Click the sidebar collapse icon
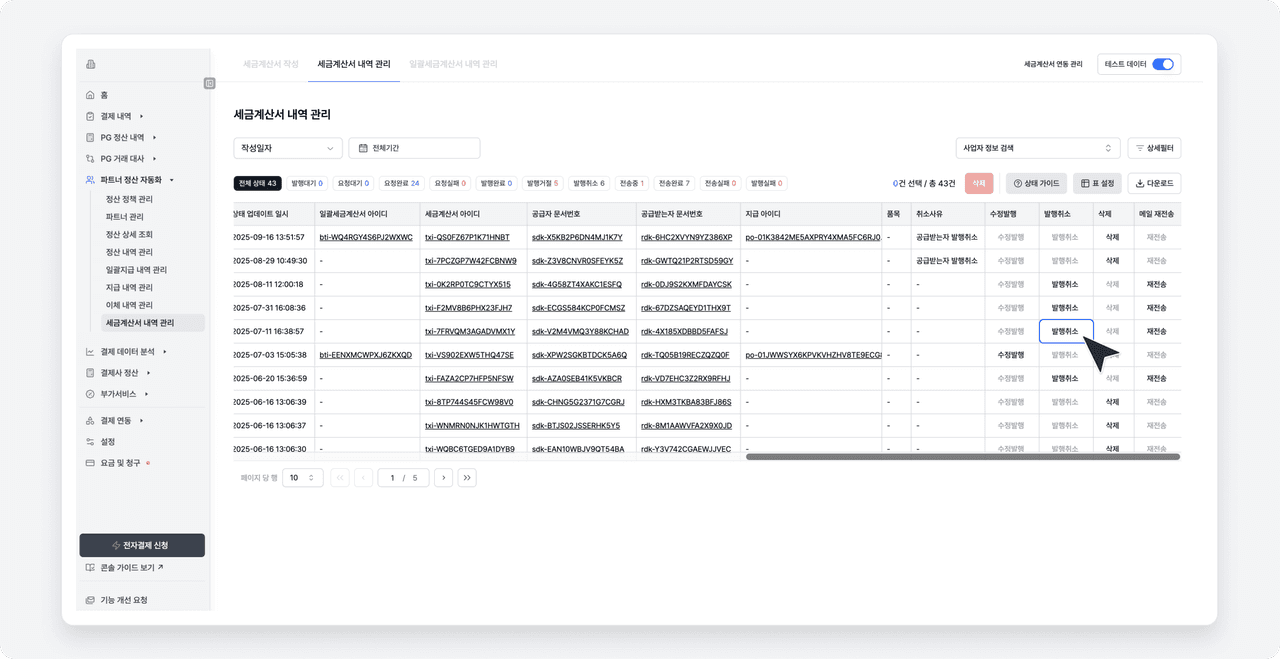Viewport: 1280px width, 659px height. click(209, 83)
